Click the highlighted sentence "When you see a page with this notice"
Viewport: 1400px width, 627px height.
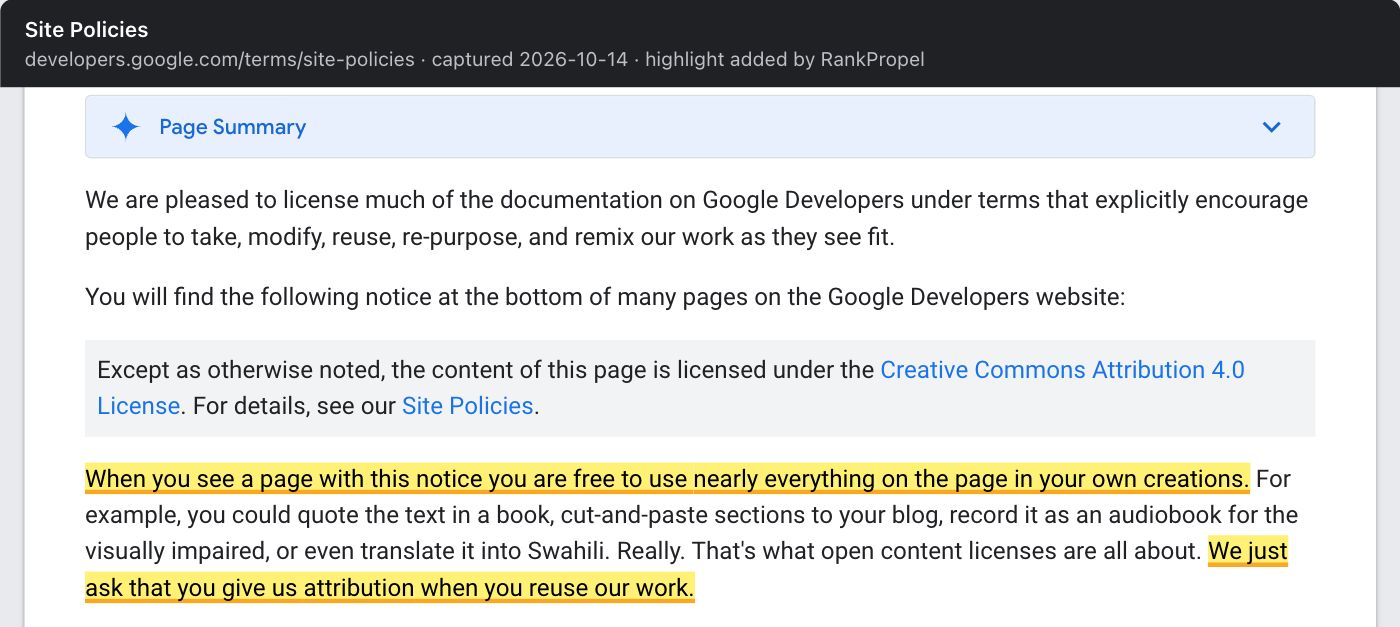coord(667,479)
